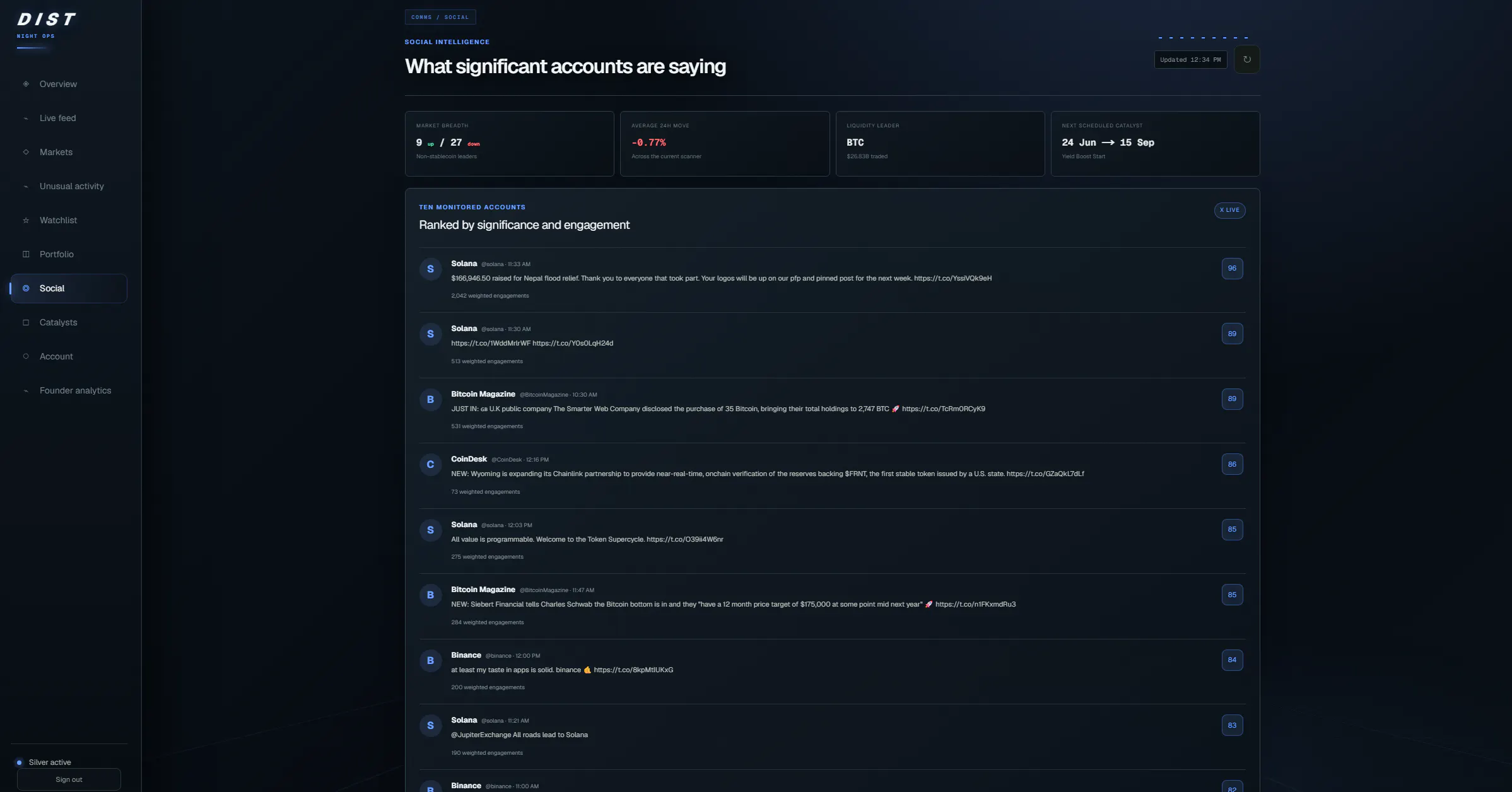Open Unusual activity from the sidebar
The width and height of the screenshot is (1512, 792).
69,186
